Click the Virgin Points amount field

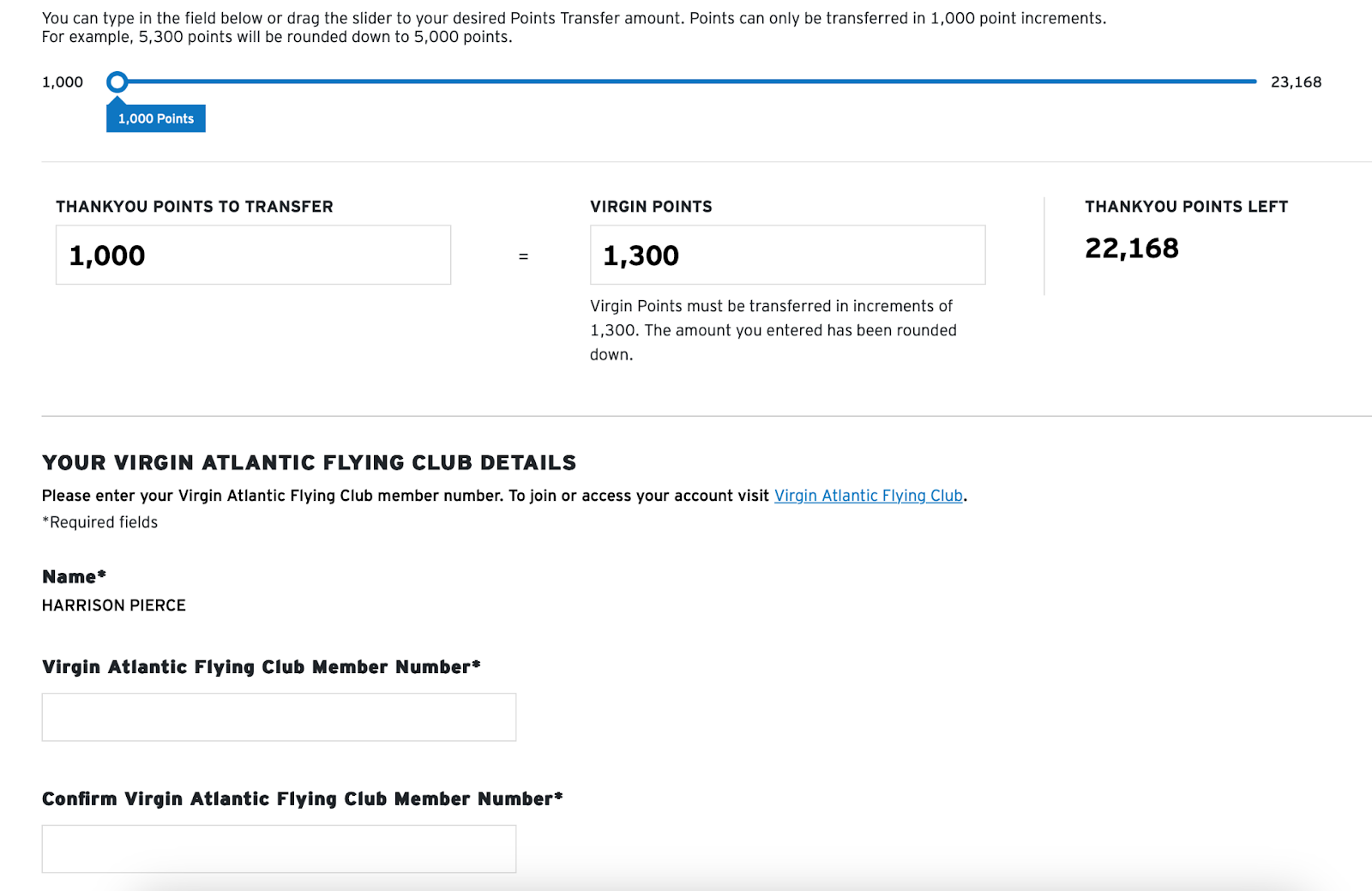click(787, 255)
